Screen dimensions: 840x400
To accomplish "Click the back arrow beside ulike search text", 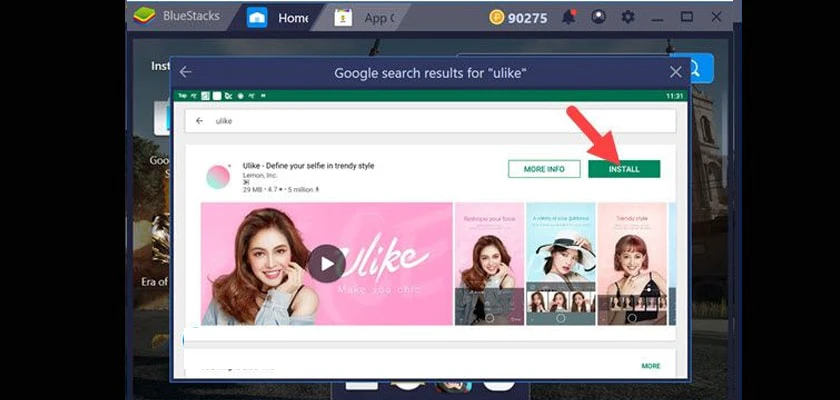I will 199,121.
